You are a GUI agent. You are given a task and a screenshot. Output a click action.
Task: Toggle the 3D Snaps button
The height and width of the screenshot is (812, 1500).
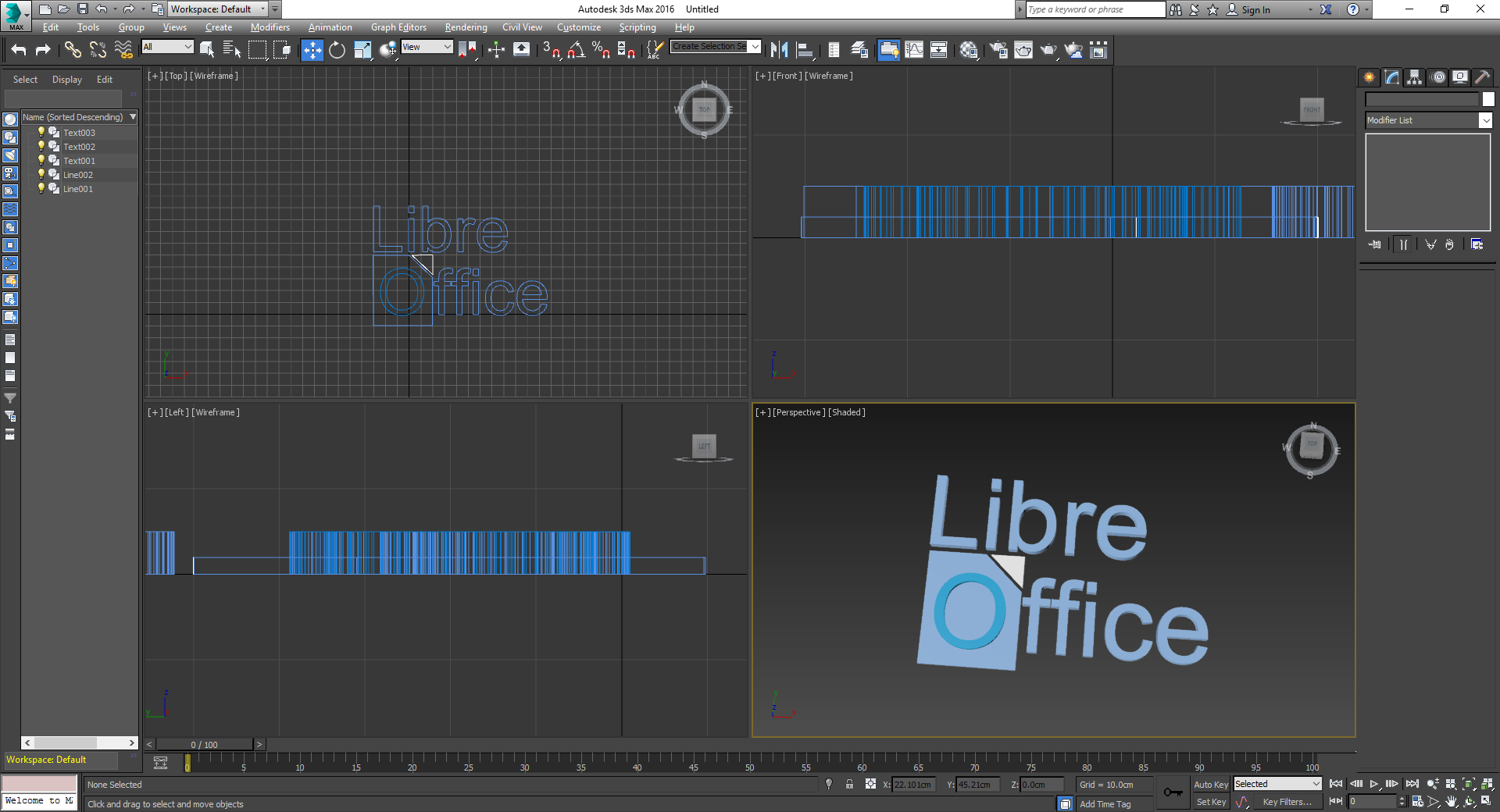(551, 51)
